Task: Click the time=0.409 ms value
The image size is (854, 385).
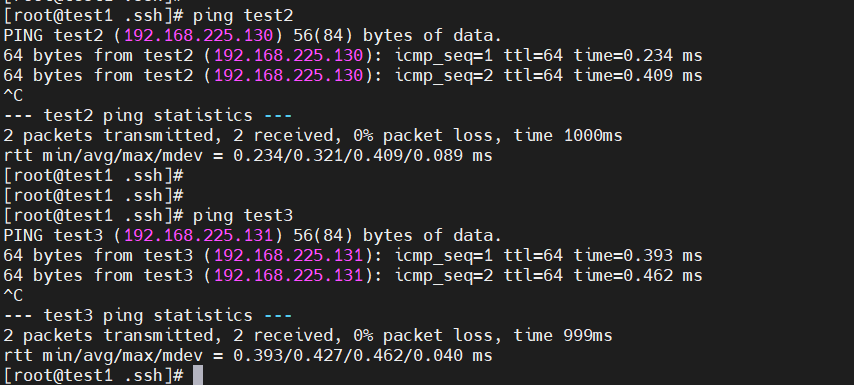Action: (638, 76)
